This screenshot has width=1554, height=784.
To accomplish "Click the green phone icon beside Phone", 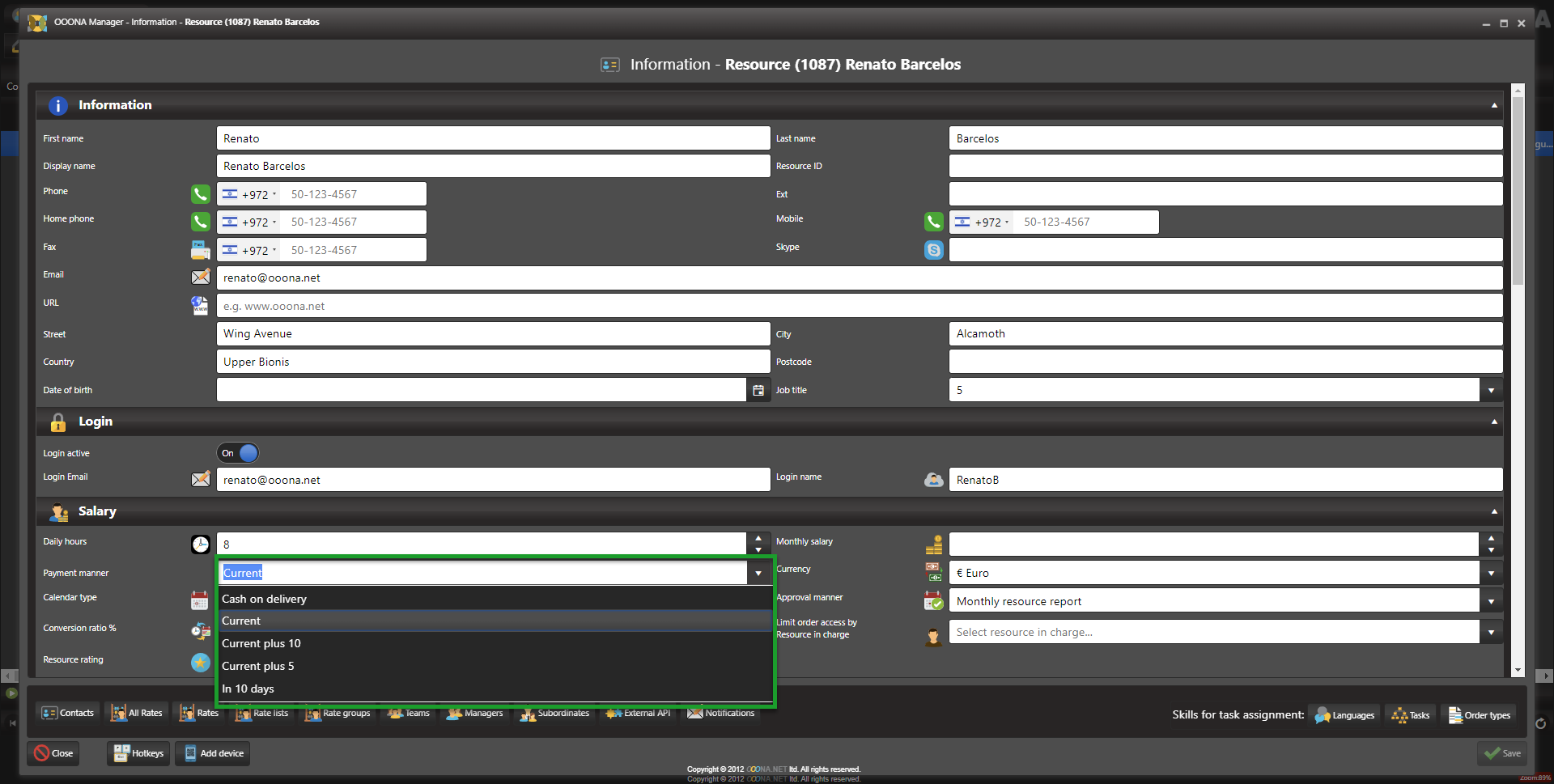I will 200,194.
